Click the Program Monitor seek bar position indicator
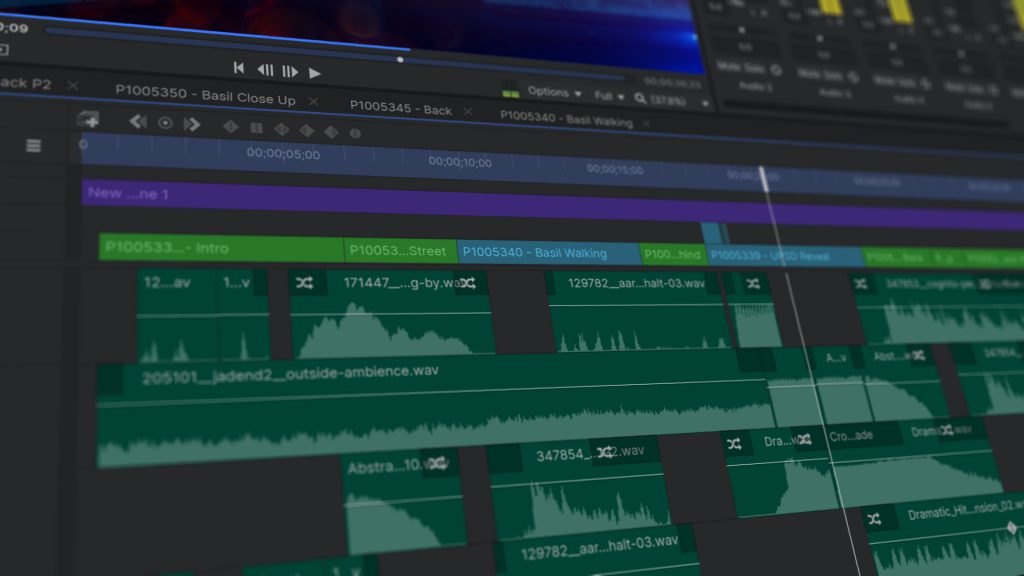Screen dimensions: 1024x576 point(400,60)
